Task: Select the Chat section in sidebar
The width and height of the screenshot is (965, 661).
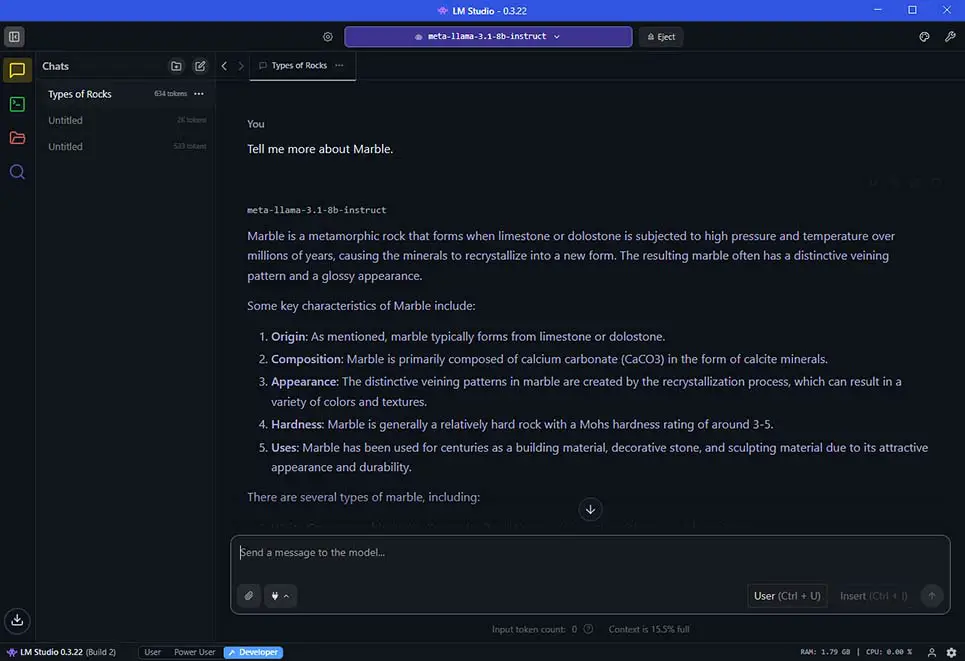Action: (x=17, y=70)
